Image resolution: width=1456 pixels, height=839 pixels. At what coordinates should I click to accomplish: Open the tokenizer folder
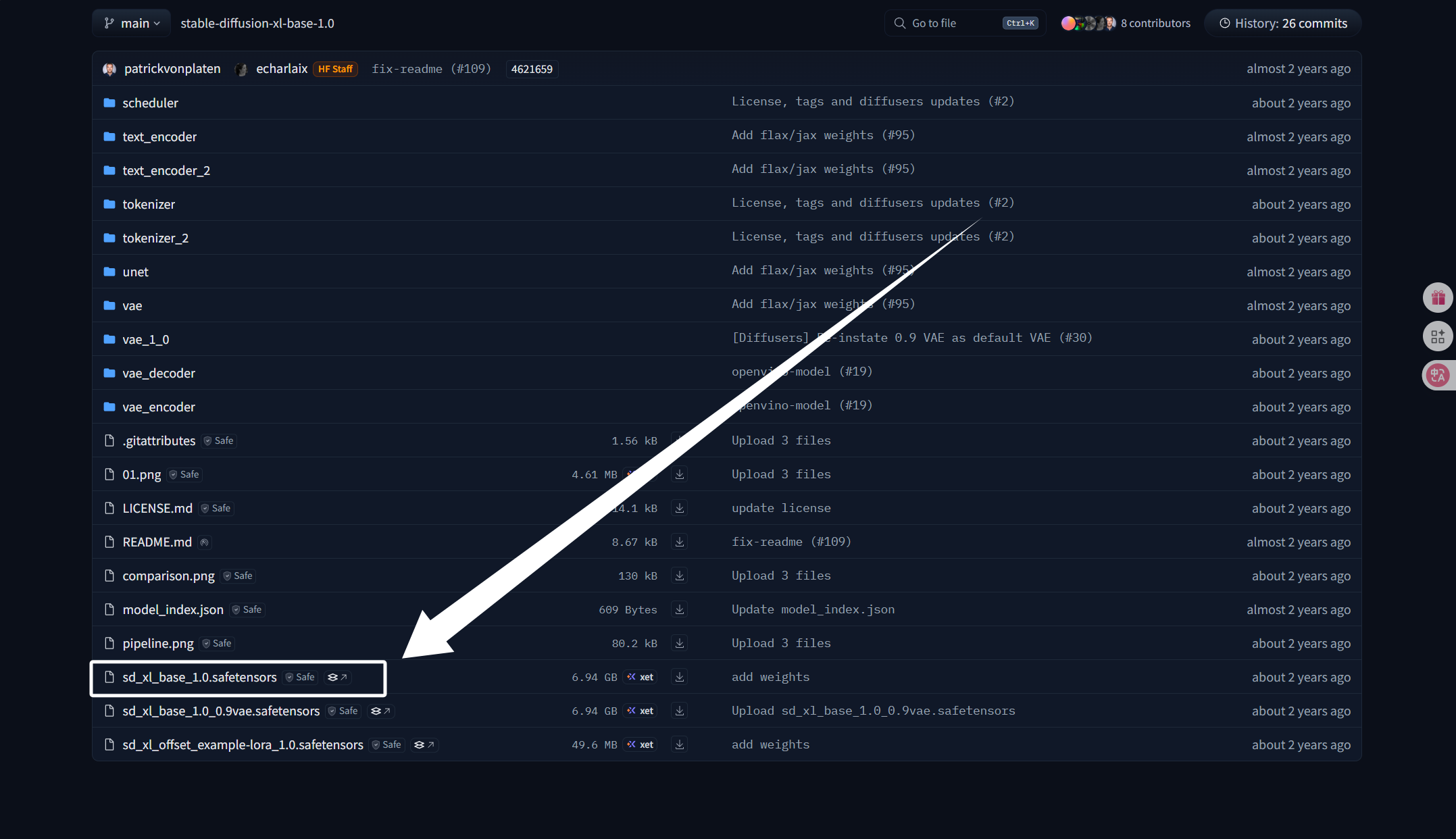[x=149, y=204]
